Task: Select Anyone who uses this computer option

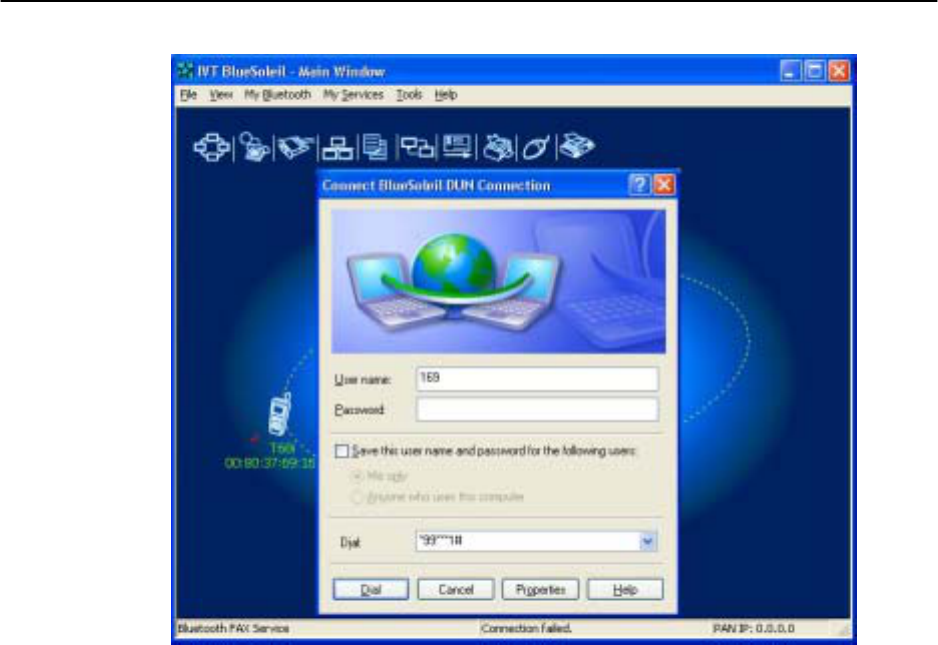Action: [x=357, y=497]
